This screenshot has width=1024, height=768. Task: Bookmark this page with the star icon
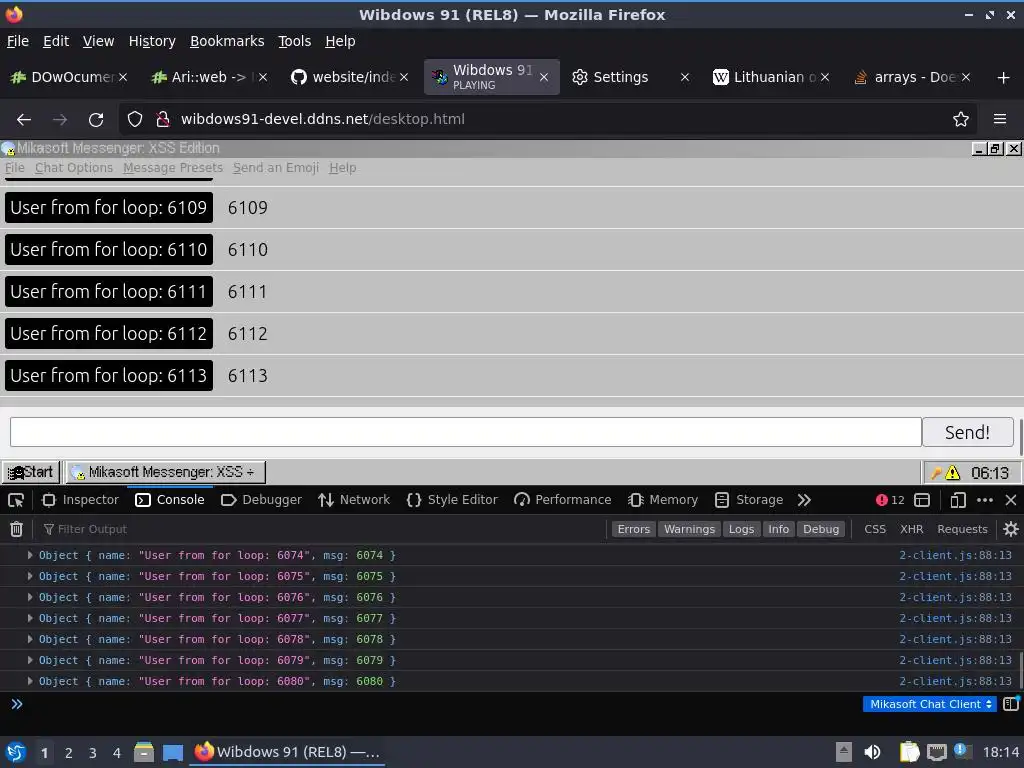(x=961, y=120)
